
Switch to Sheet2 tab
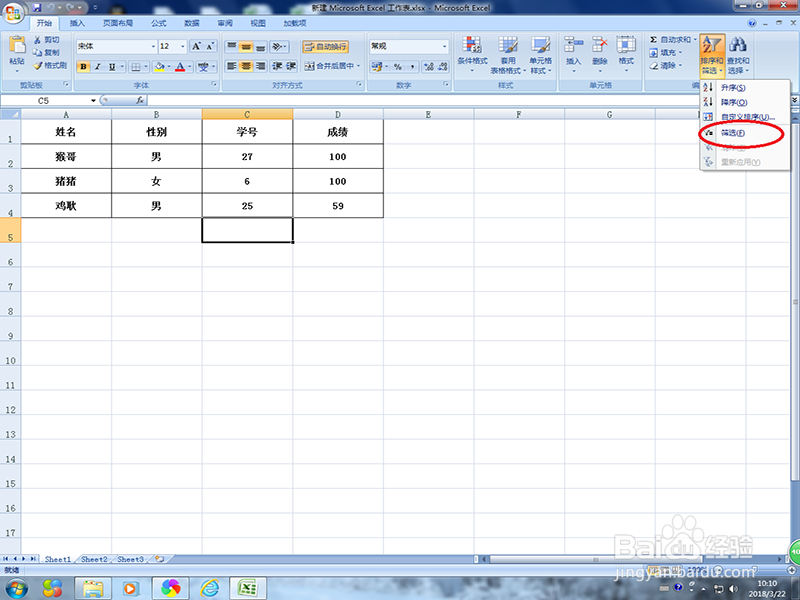pos(94,559)
